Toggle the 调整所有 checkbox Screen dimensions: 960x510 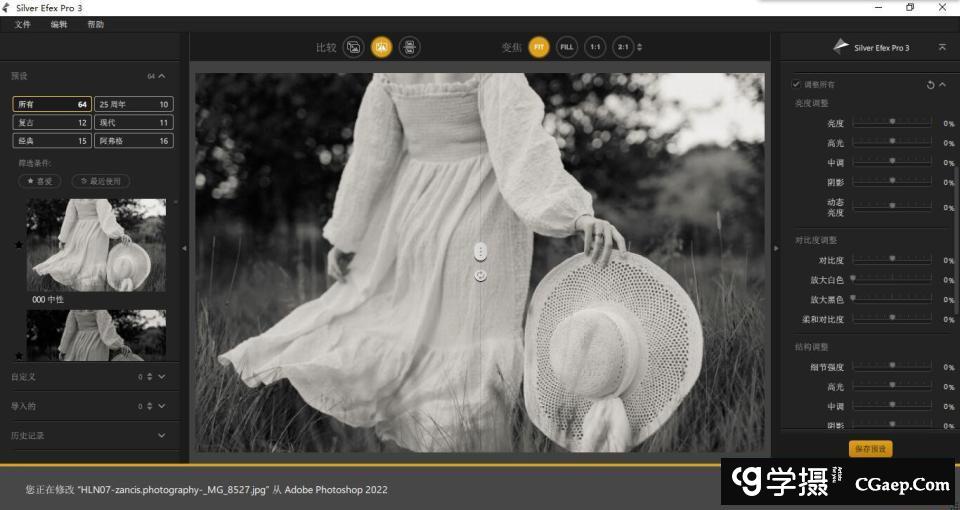click(796, 85)
